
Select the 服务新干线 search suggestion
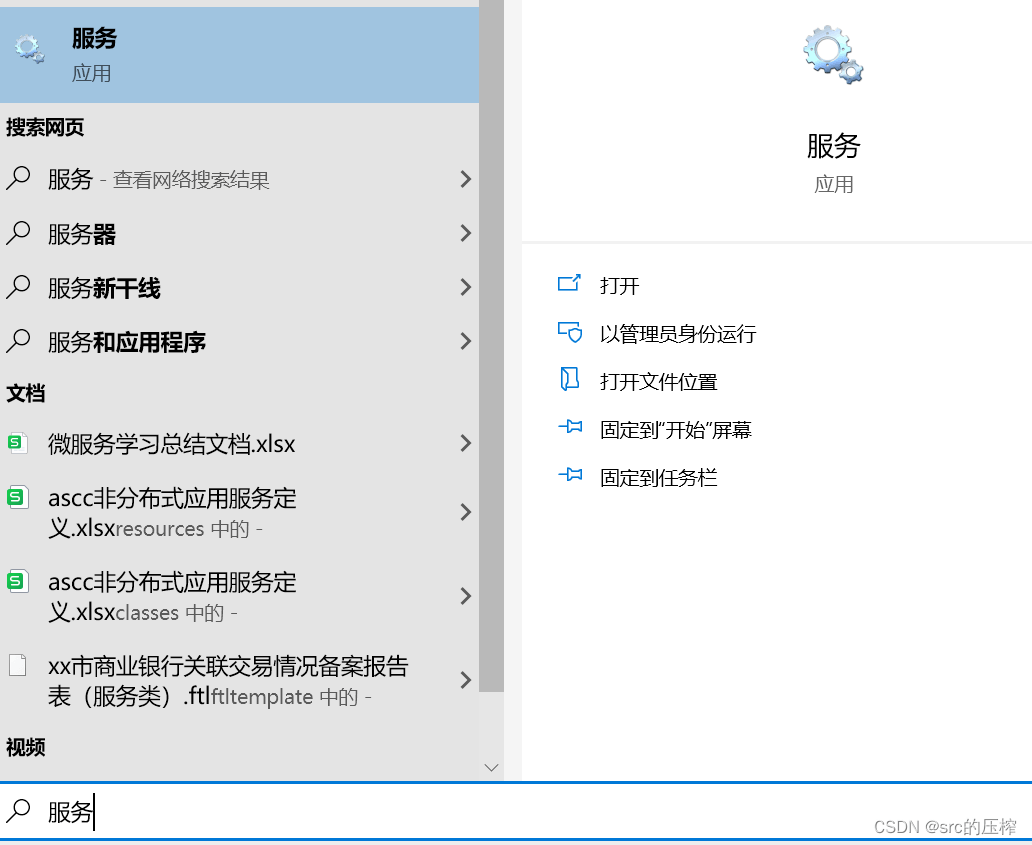point(240,287)
